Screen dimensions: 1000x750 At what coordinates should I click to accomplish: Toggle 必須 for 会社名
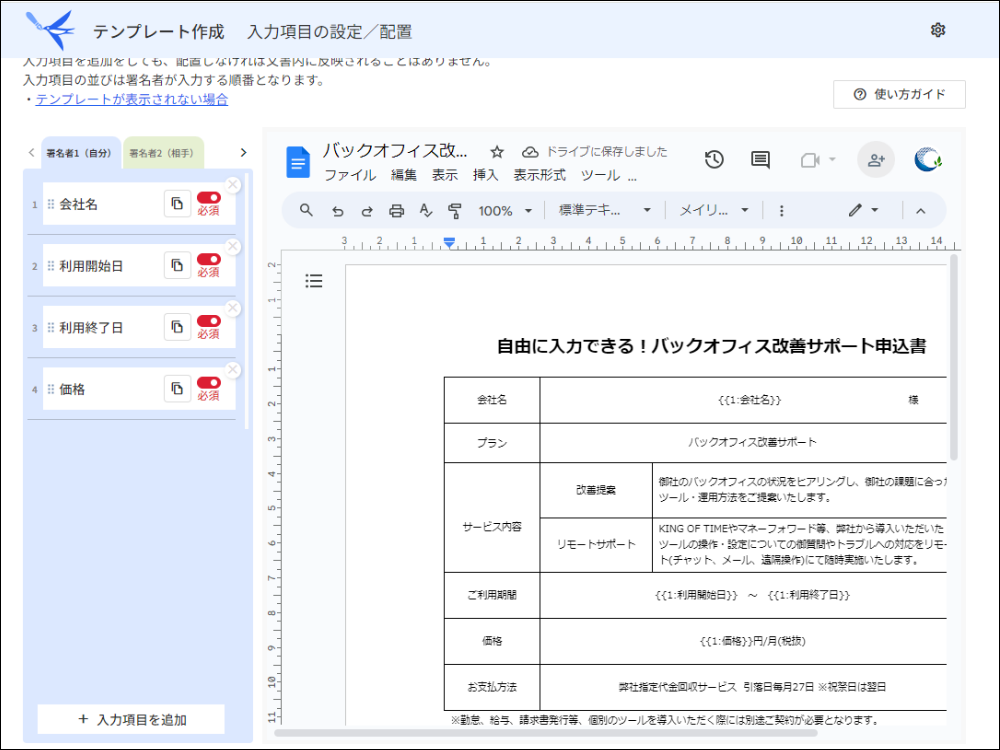tap(209, 198)
